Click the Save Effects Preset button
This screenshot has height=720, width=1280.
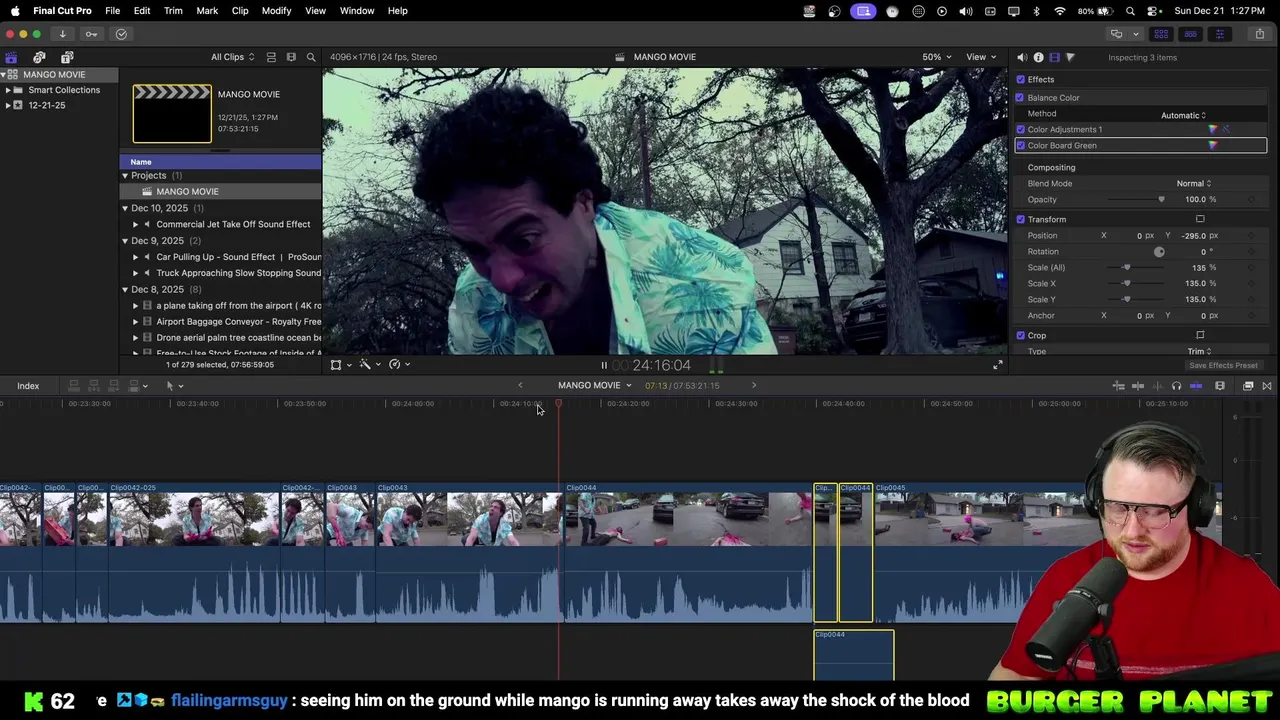pyautogui.click(x=1223, y=366)
